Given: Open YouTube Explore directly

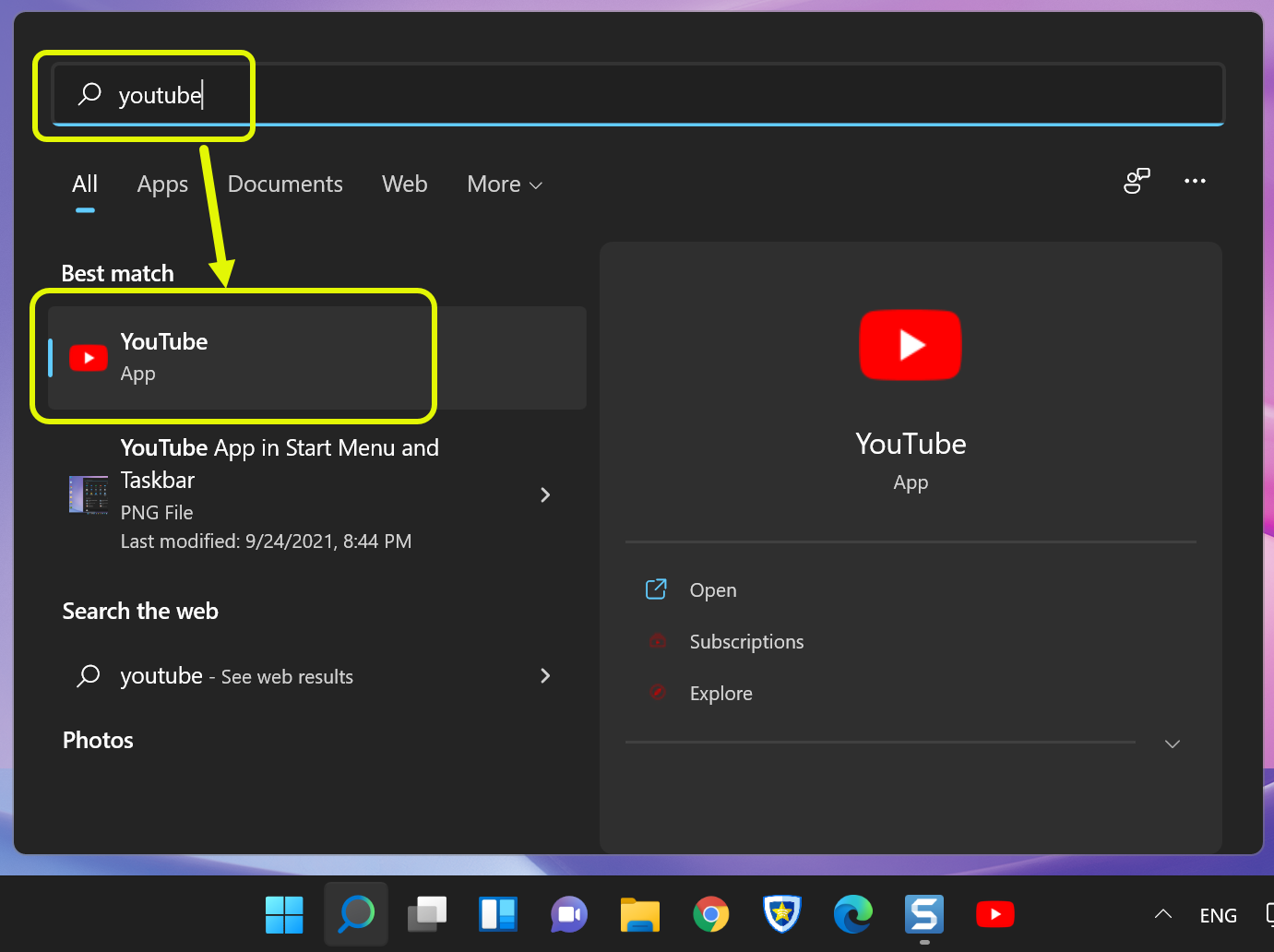Looking at the screenshot, I should 720,693.
